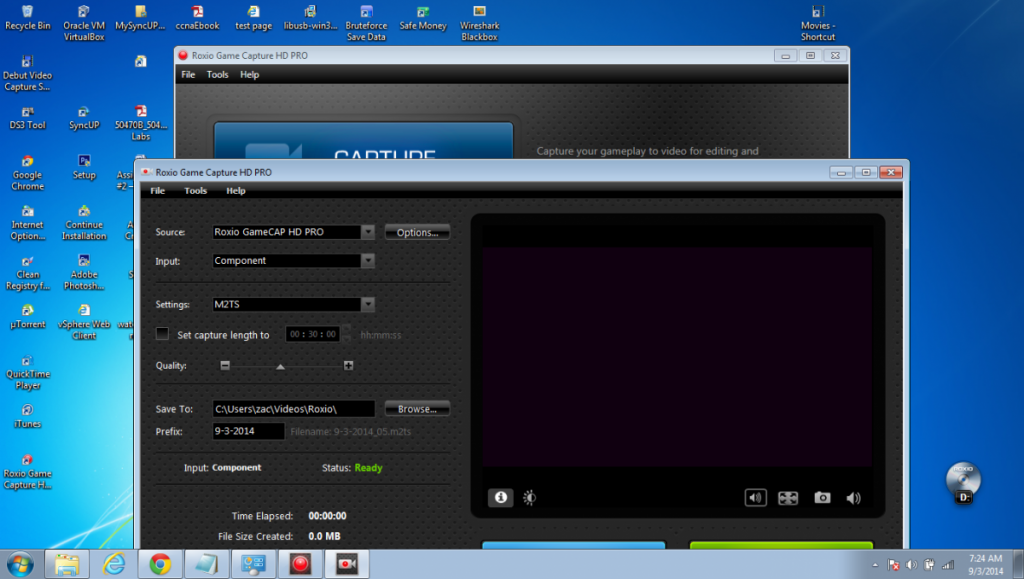Open Chrome from the taskbar
This screenshot has width=1024, height=579.
pos(160,564)
